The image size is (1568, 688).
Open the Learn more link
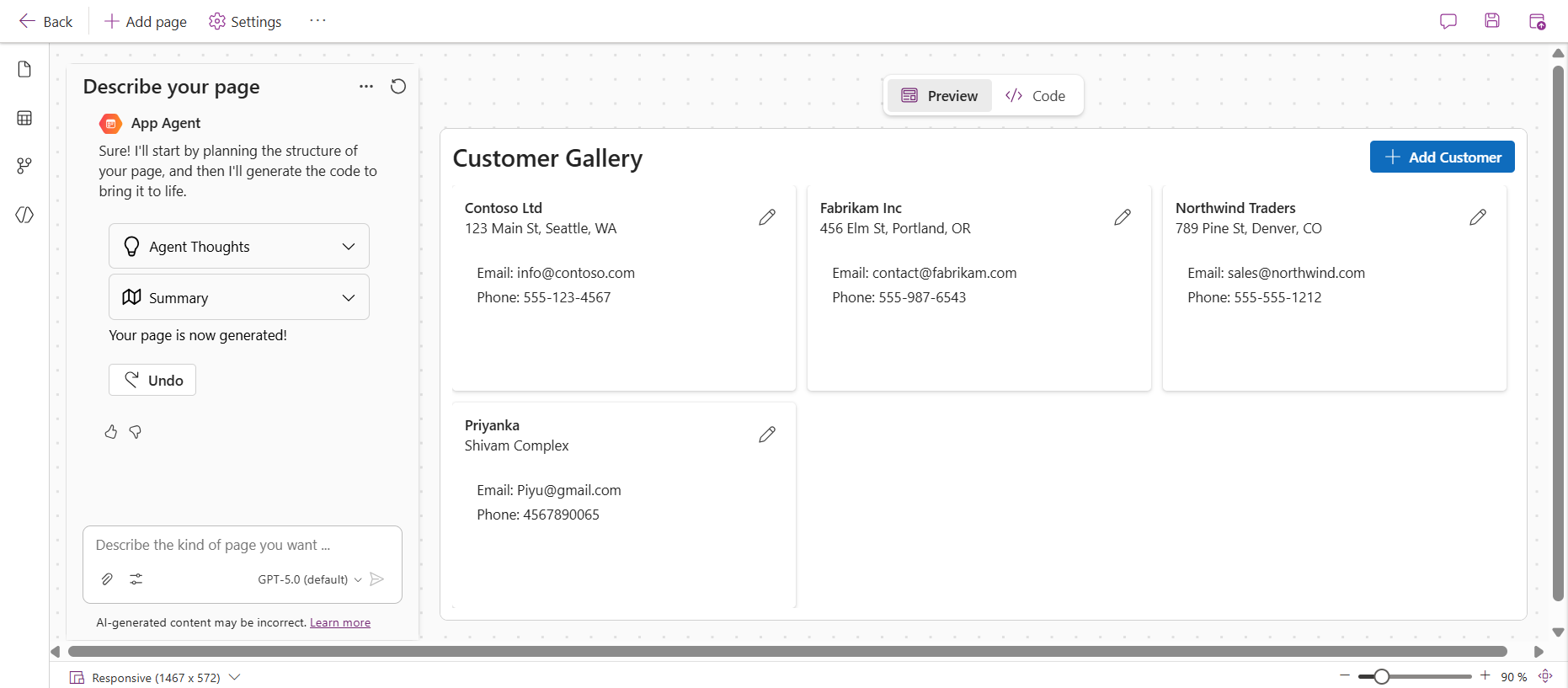[340, 623]
